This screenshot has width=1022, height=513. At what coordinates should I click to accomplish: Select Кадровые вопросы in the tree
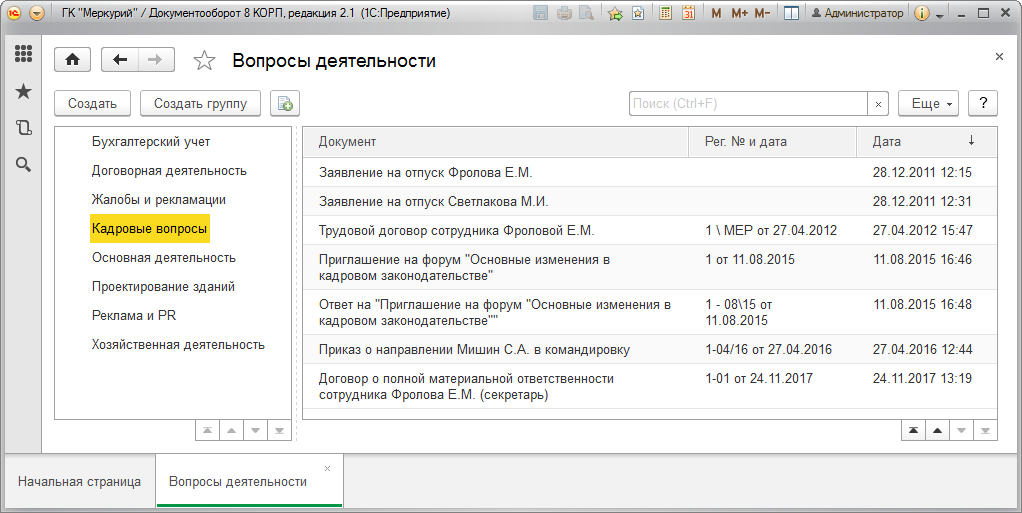150,229
